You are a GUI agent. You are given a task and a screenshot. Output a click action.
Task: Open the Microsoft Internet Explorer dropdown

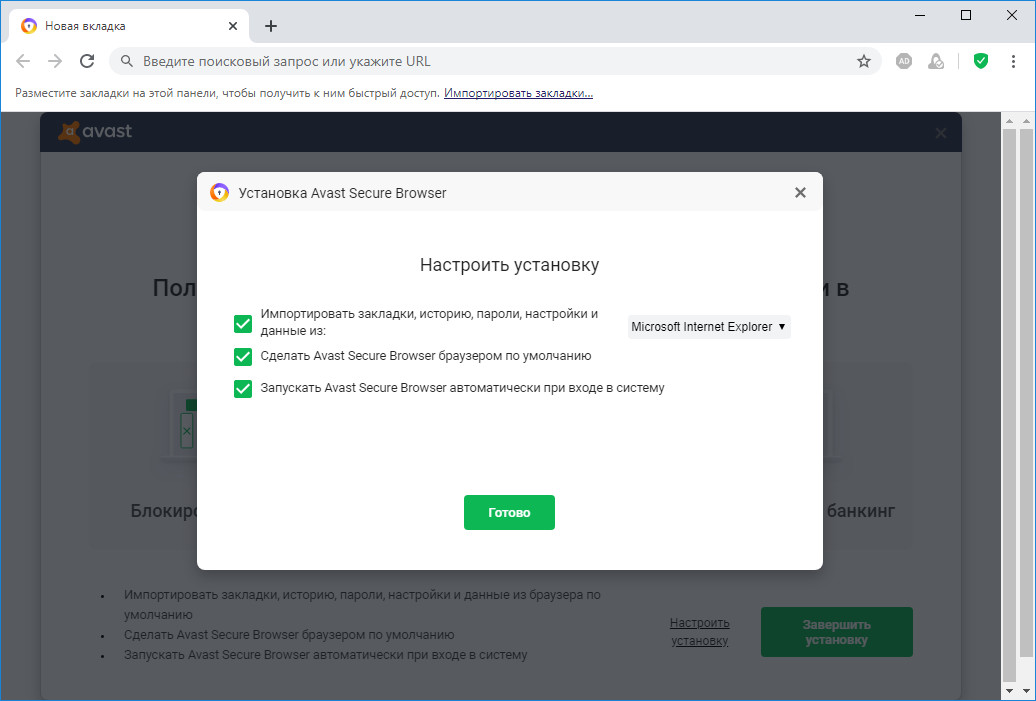[709, 326]
